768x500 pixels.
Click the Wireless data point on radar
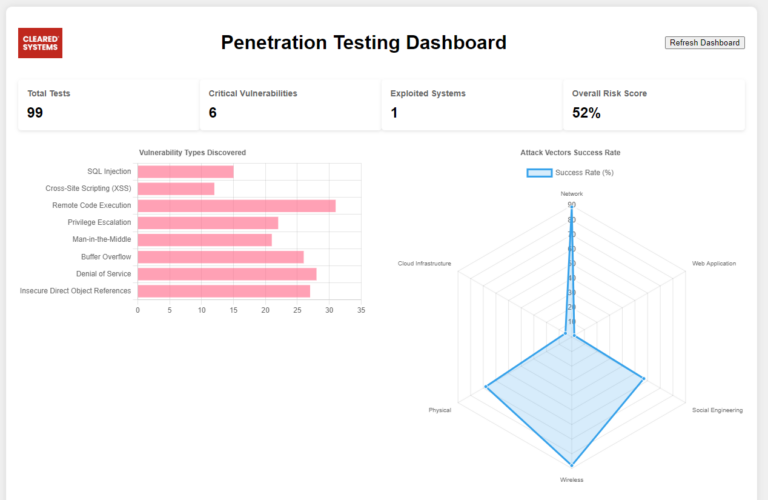(x=573, y=465)
